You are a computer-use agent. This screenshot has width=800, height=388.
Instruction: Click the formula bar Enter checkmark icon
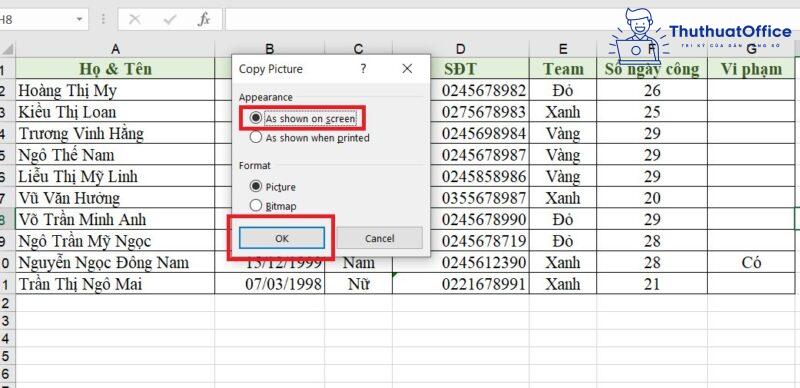(x=169, y=19)
